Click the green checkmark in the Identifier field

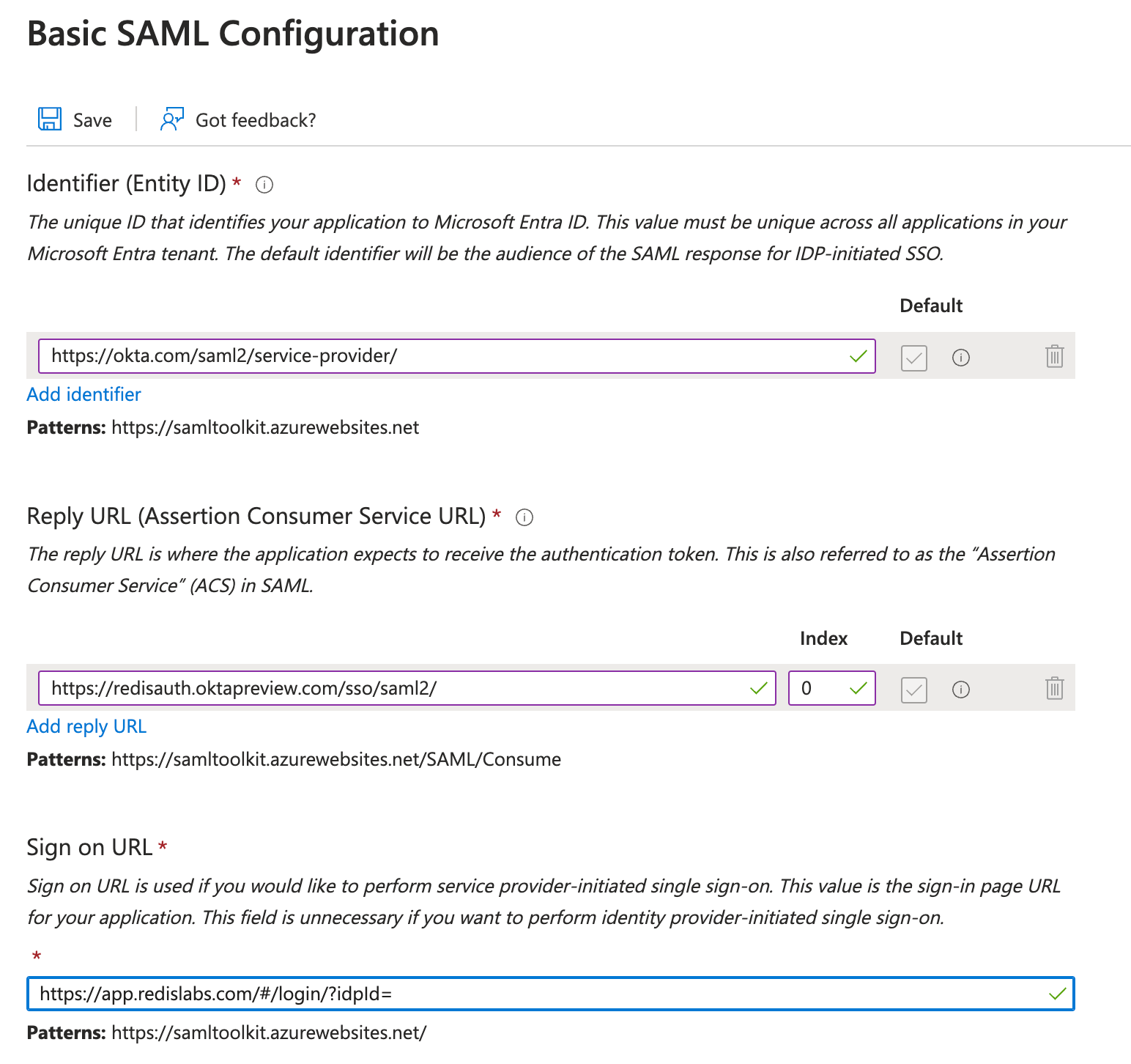point(858,356)
